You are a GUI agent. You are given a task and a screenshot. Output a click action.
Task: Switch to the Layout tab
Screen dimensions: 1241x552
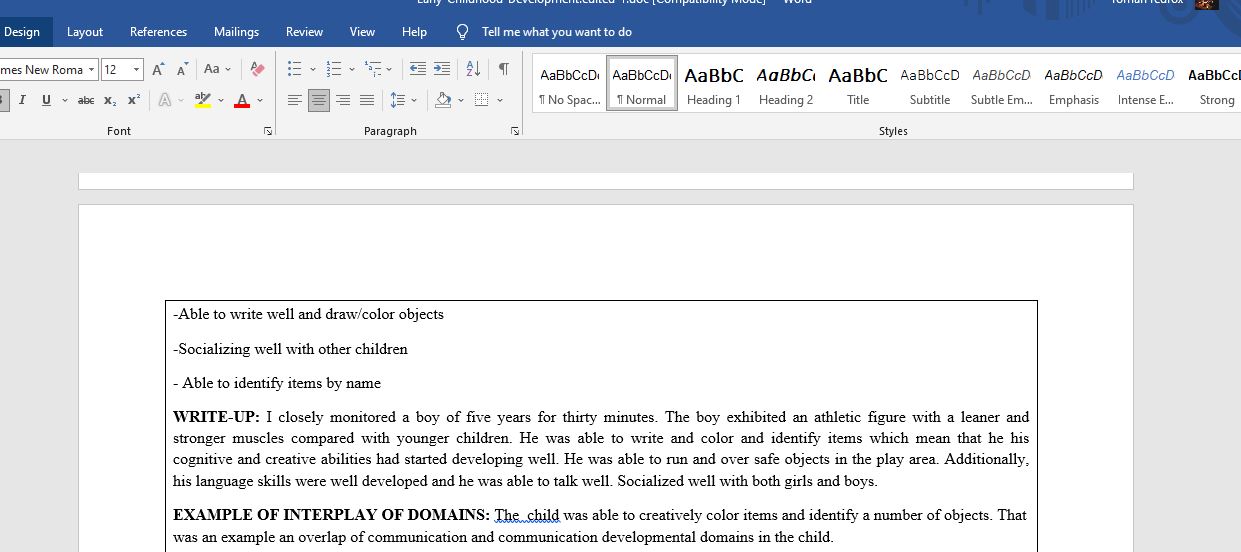[85, 32]
